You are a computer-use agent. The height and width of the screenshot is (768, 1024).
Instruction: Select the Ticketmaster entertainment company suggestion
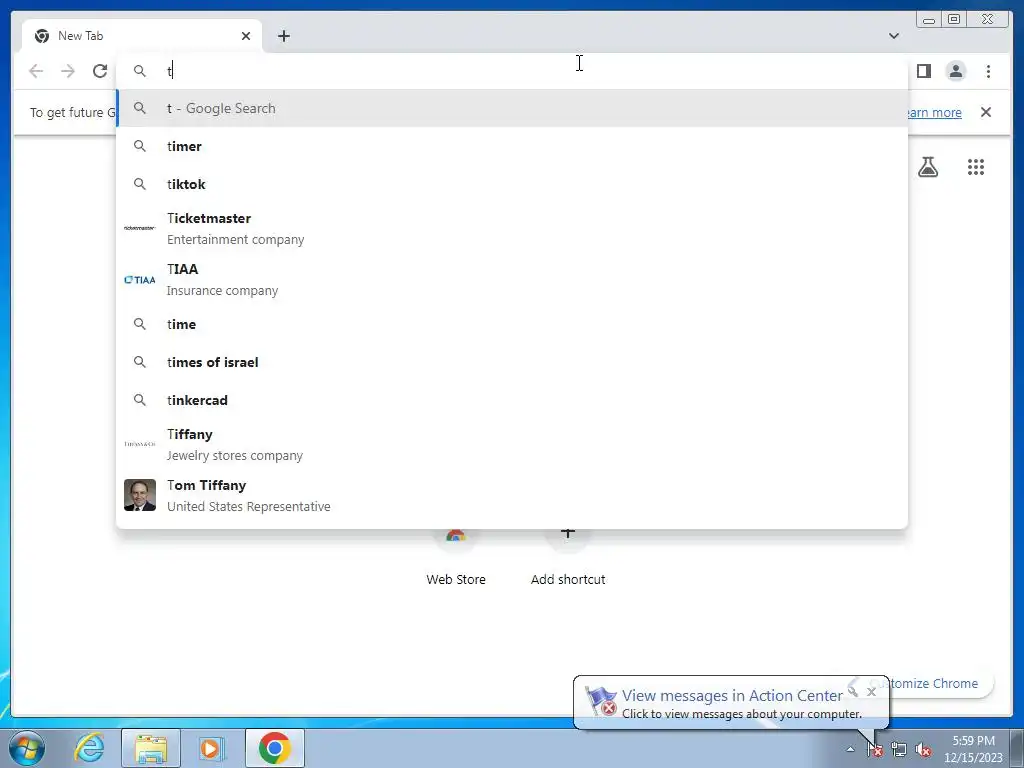pos(512,229)
